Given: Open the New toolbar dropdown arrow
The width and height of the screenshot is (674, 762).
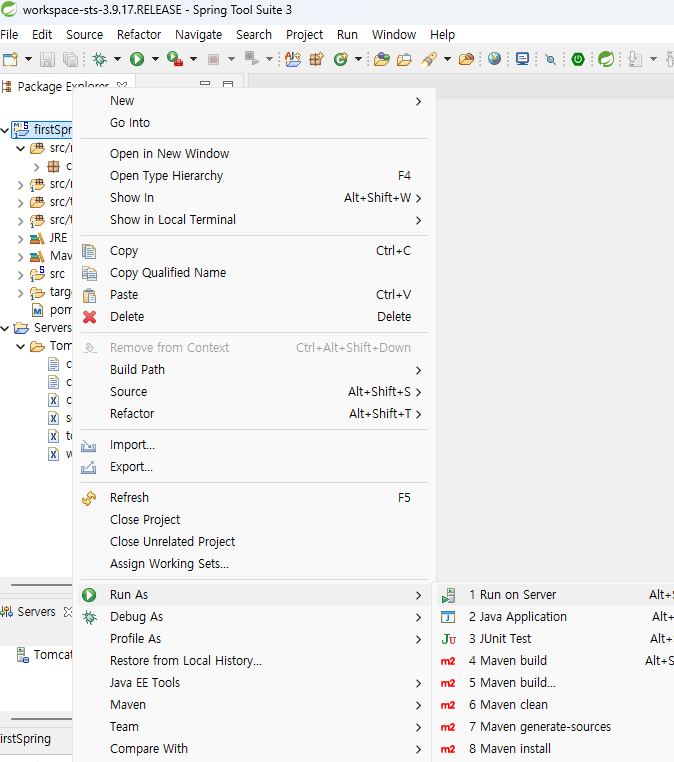Looking at the screenshot, I should [x=28, y=59].
